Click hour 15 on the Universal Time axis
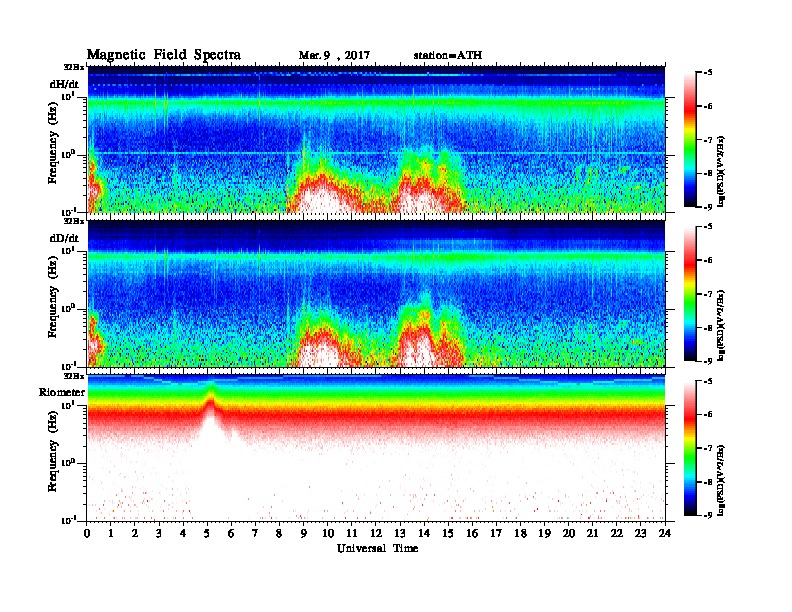 [x=448, y=534]
